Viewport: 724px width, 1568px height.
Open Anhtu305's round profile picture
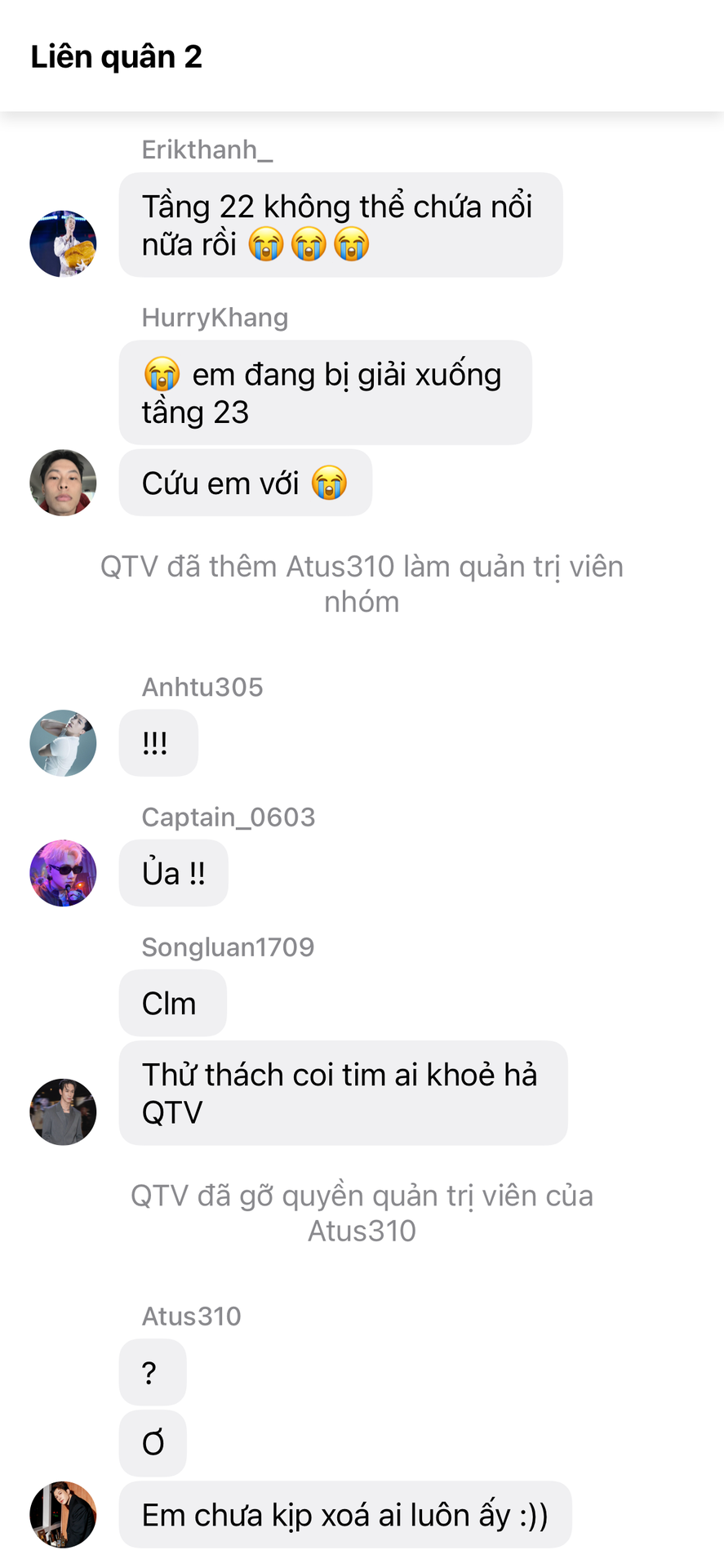click(63, 742)
